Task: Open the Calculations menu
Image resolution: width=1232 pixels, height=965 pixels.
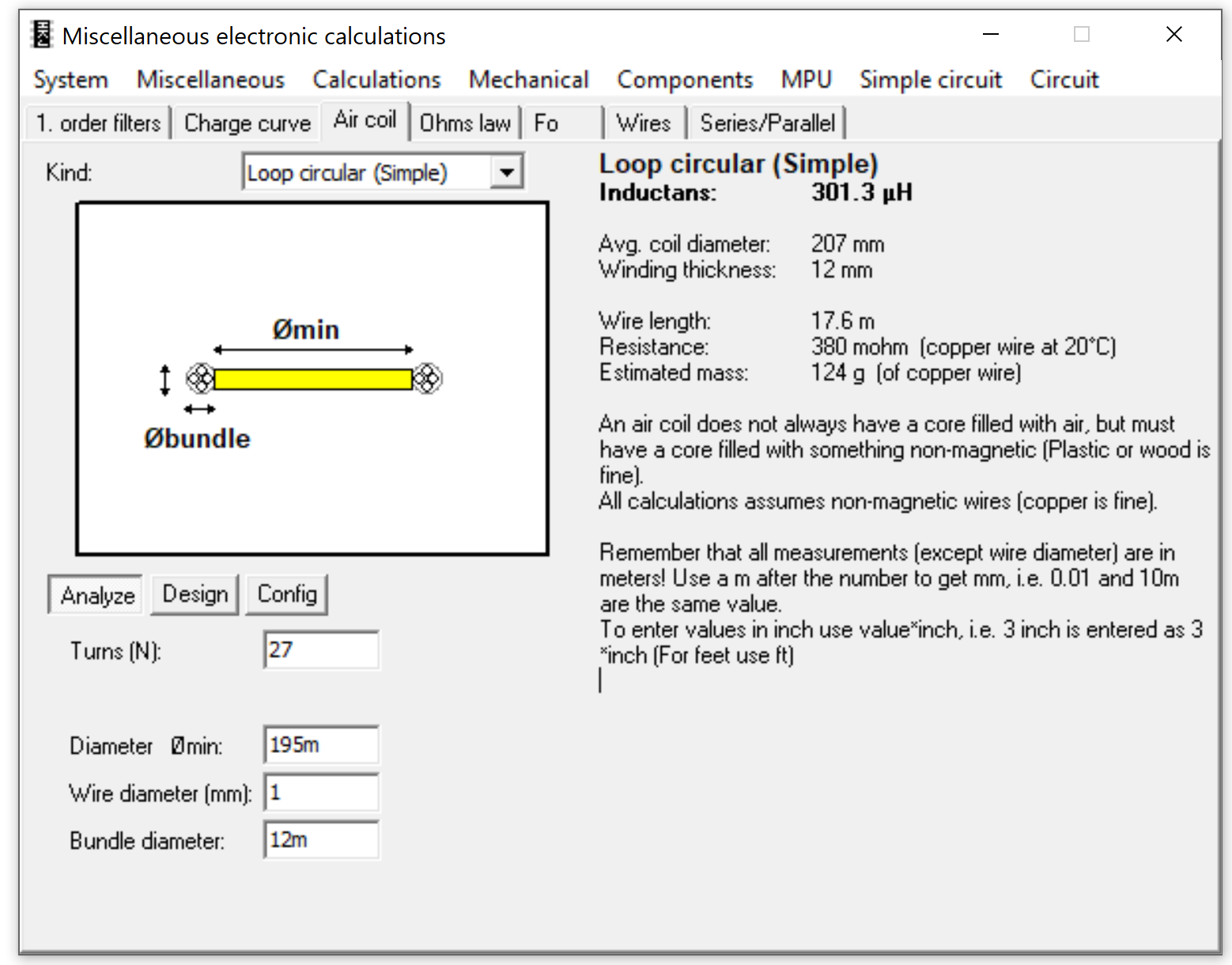Action: pyautogui.click(x=376, y=80)
